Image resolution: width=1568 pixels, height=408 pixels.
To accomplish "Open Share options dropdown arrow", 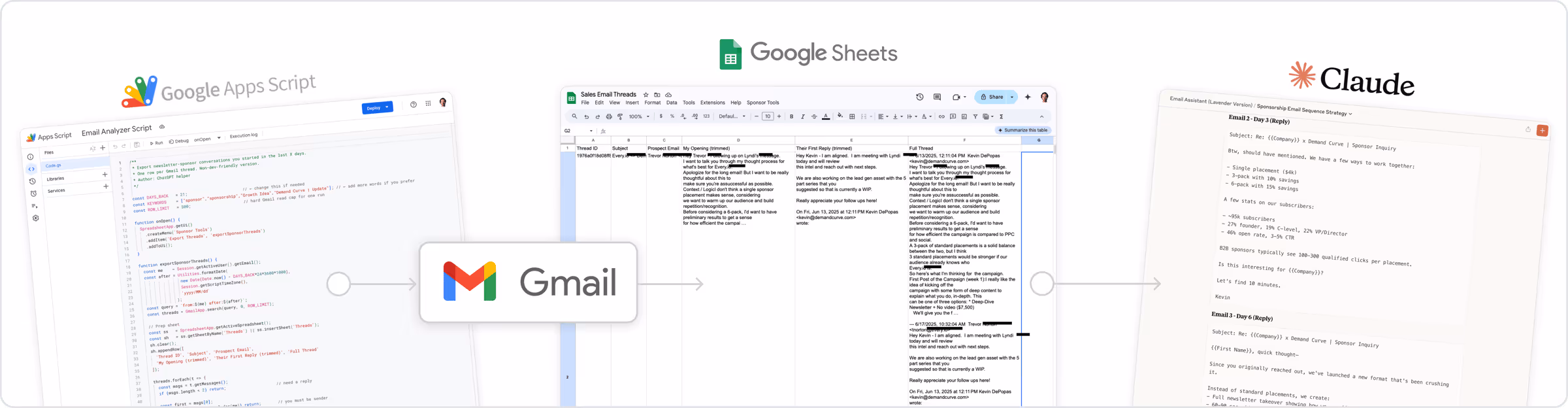I will coord(1012,97).
